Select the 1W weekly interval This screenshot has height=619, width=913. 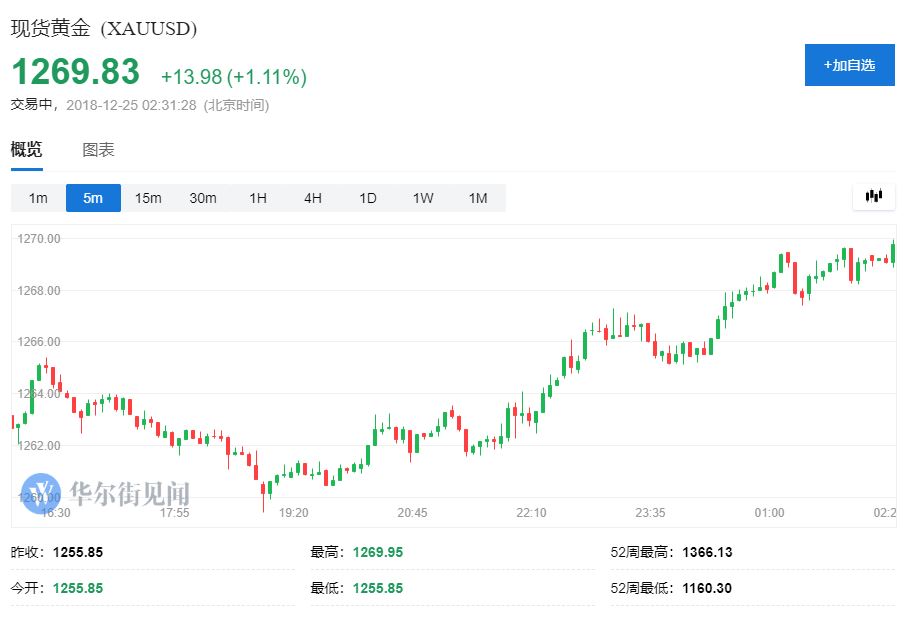[x=423, y=198]
